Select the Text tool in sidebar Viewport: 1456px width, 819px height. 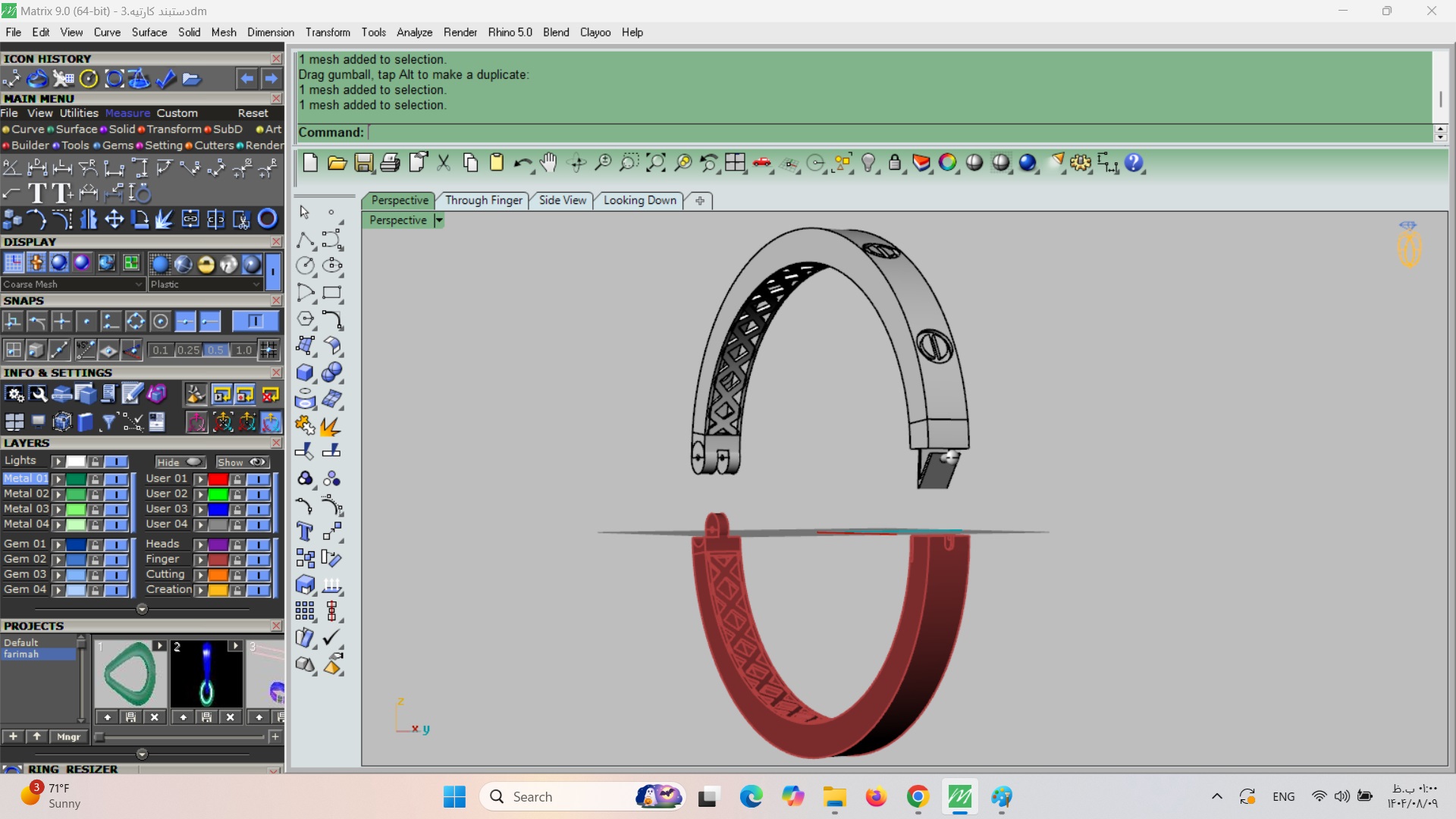(x=305, y=532)
